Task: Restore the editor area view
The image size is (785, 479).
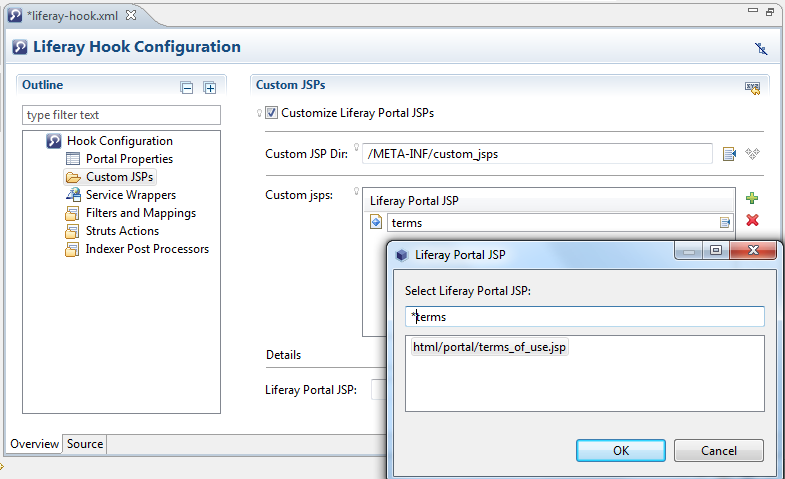Action: click(x=770, y=12)
